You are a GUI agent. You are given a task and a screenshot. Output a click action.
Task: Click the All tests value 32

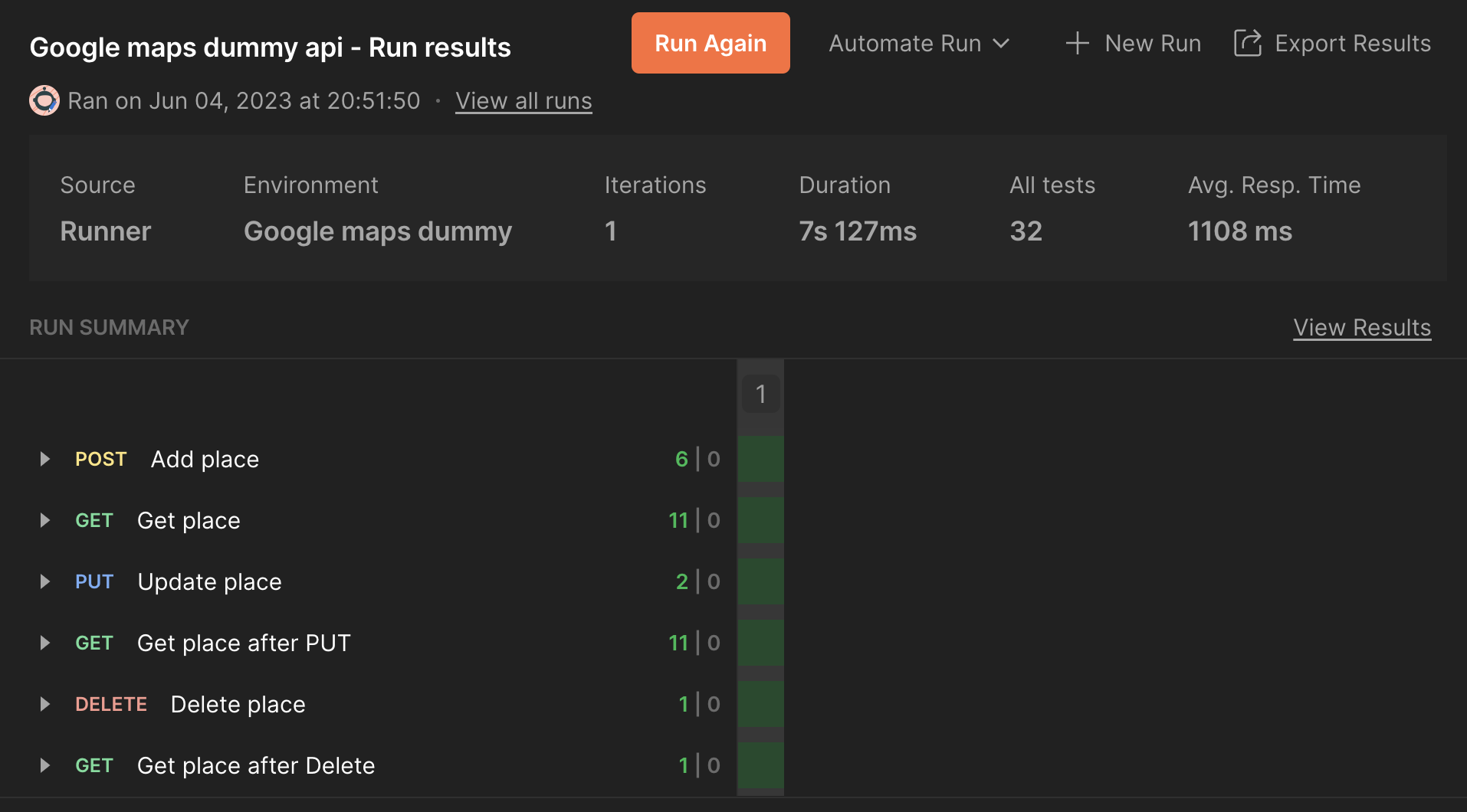pyautogui.click(x=1026, y=231)
